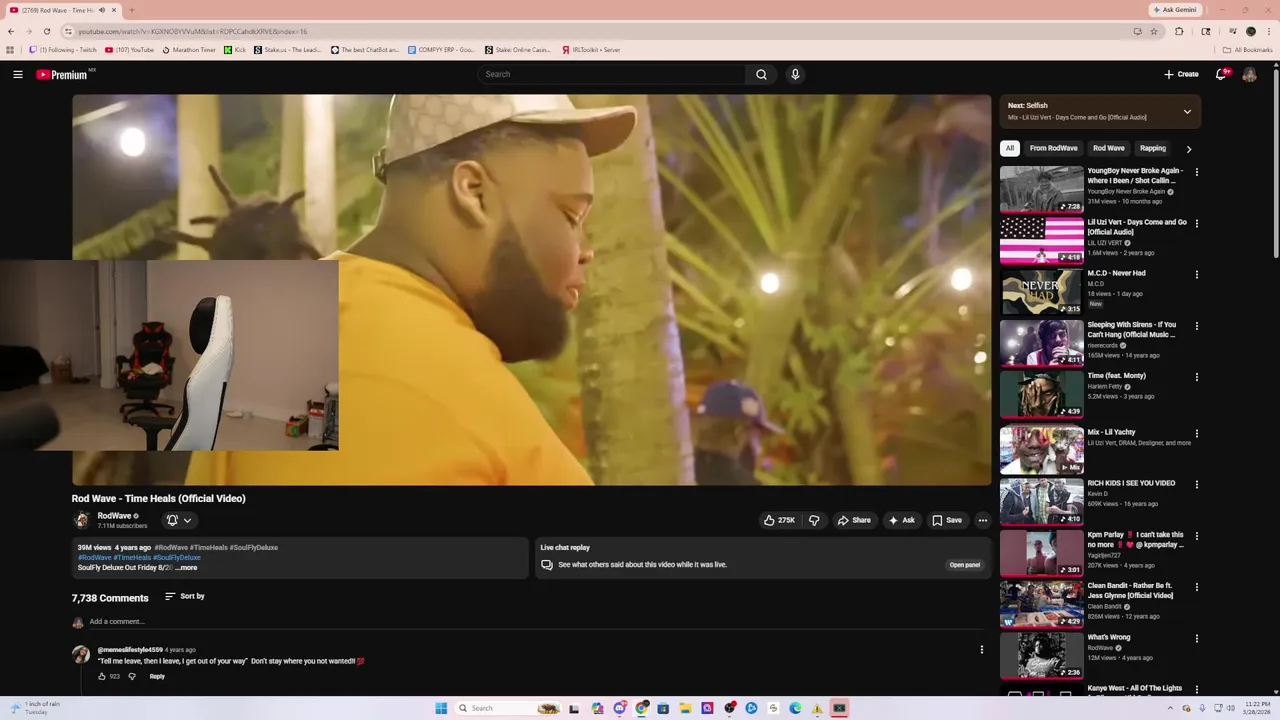Click the Ask button under the video
The image size is (1280, 720).
tap(901, 520)
